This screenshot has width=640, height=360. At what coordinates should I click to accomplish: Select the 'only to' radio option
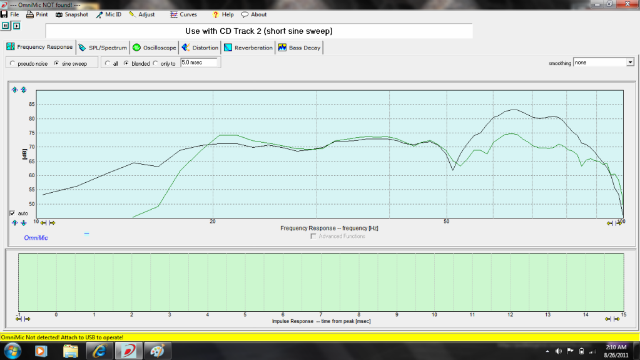point(156,63)
